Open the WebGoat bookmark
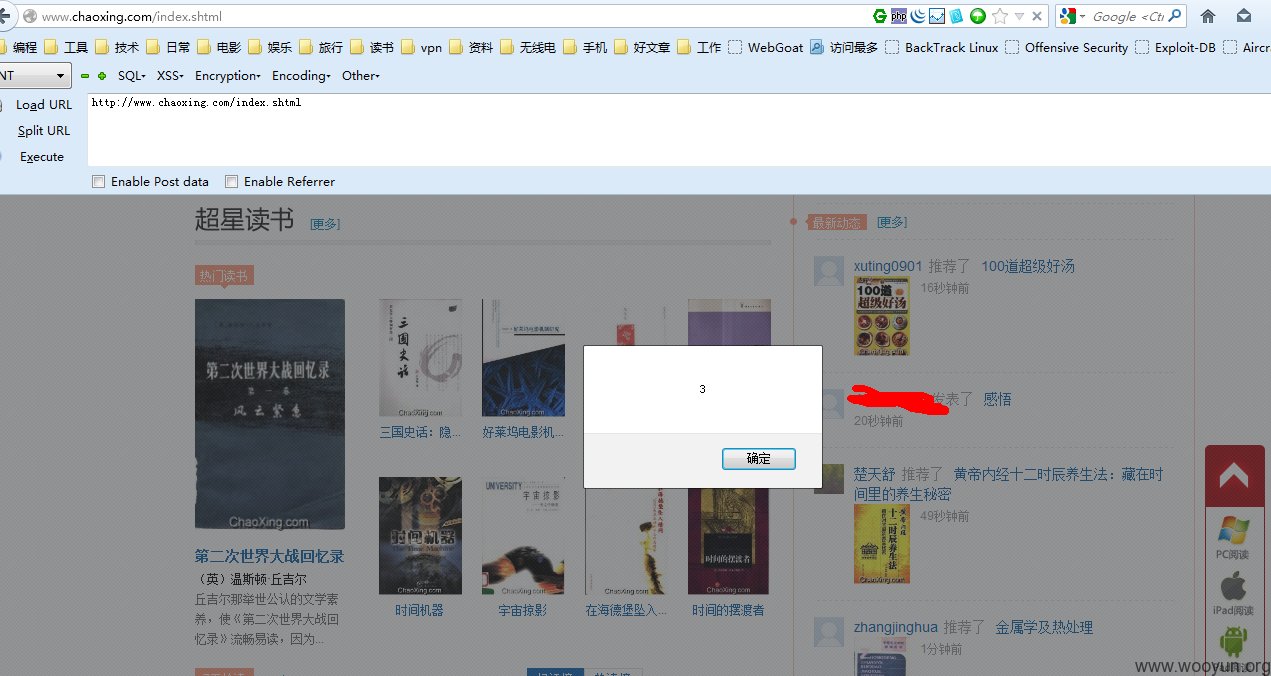Viewport: 1271px width, 676px height. 765,47
